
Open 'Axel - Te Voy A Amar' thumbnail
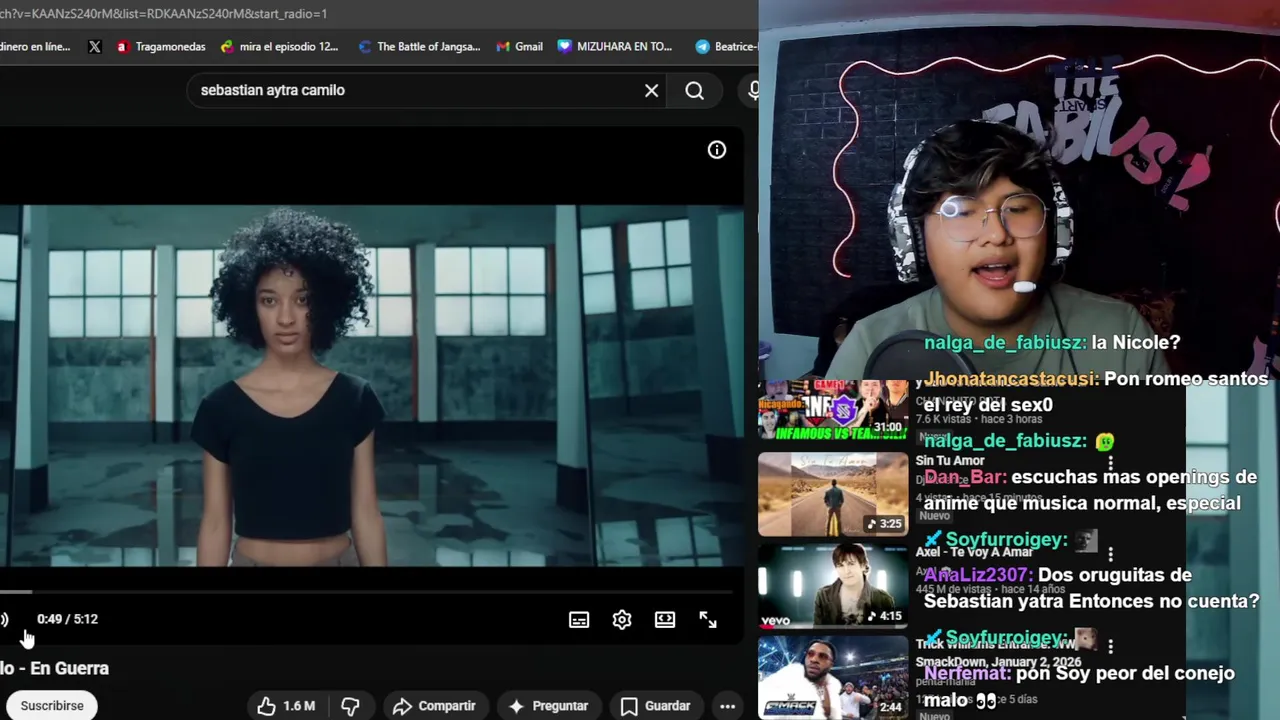tap(833, 586)
